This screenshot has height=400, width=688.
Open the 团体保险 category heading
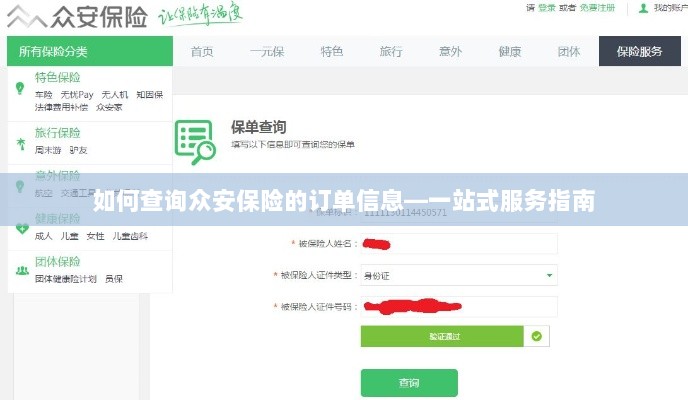click(x=57, y=262)
